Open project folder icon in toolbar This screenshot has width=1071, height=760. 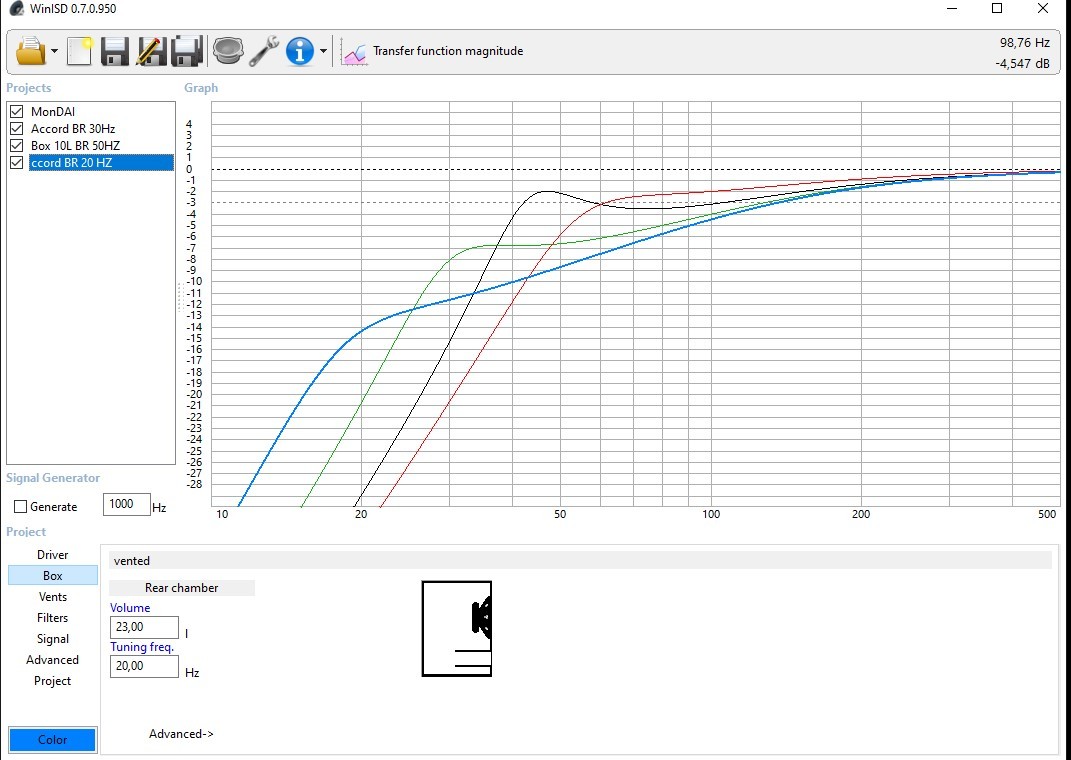pyautogui.click(x=31, y=51)
